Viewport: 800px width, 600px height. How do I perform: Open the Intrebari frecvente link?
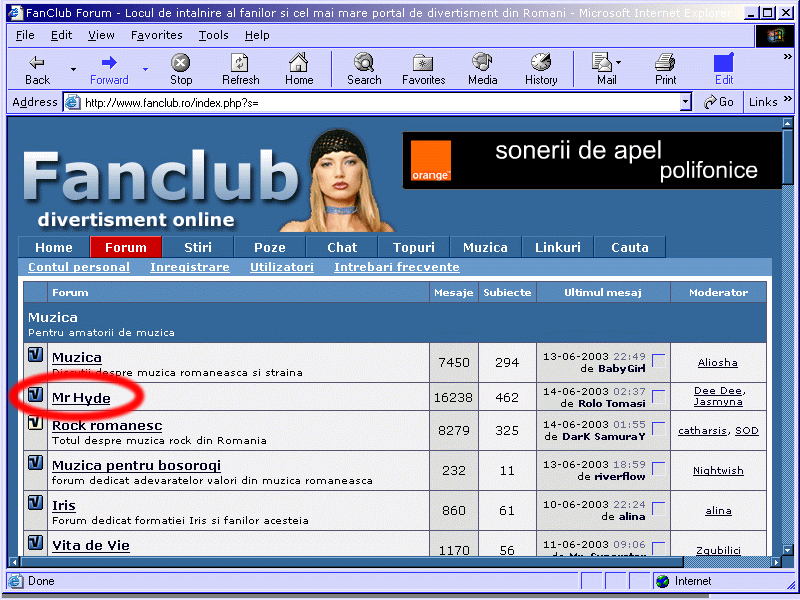396,267
